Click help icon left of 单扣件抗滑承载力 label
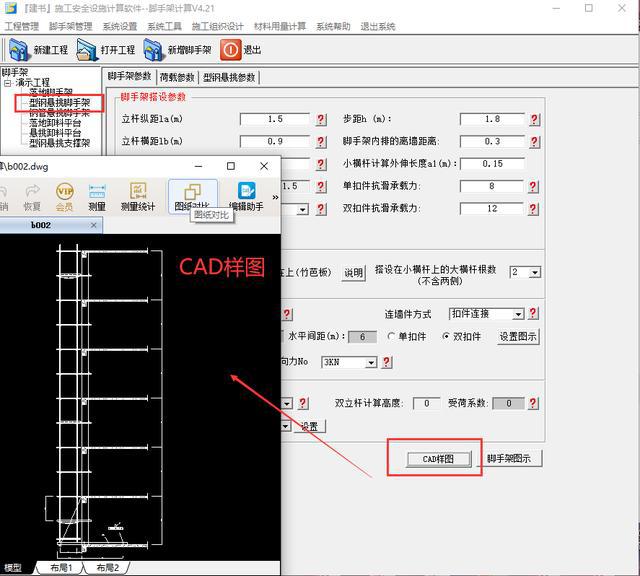The height and width of the screenshot is (576, 640). 321,187
